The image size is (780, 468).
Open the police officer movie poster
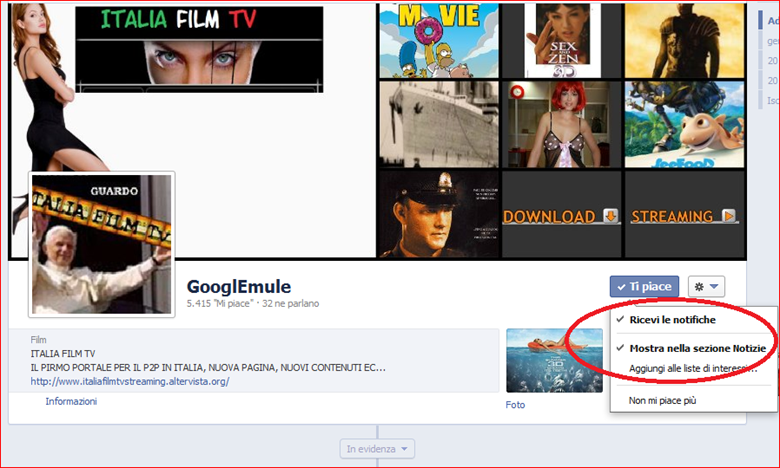point(439,214)
